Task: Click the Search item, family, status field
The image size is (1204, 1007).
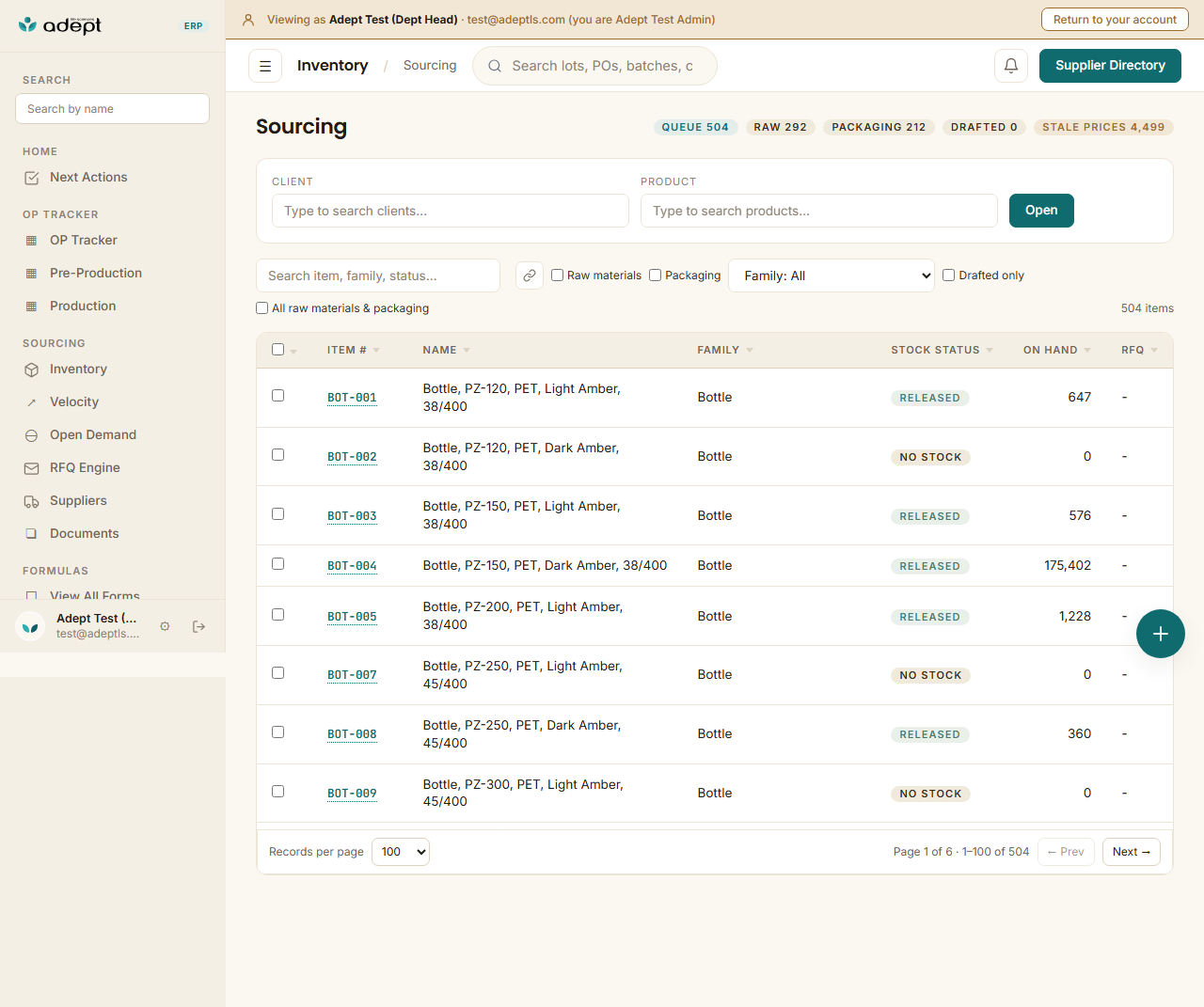Action: point(378,275)
